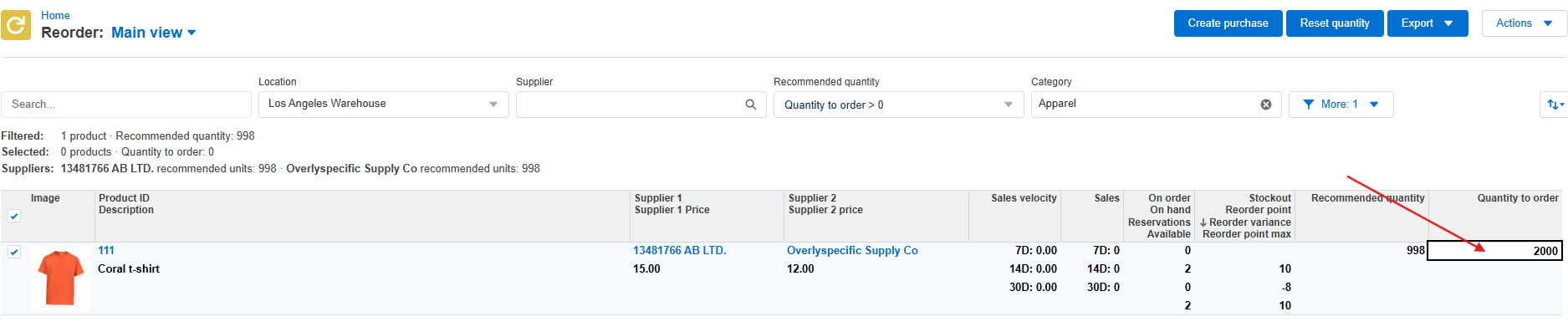
Task: Clear the Apparel category filter
Action: (1266, 105)
